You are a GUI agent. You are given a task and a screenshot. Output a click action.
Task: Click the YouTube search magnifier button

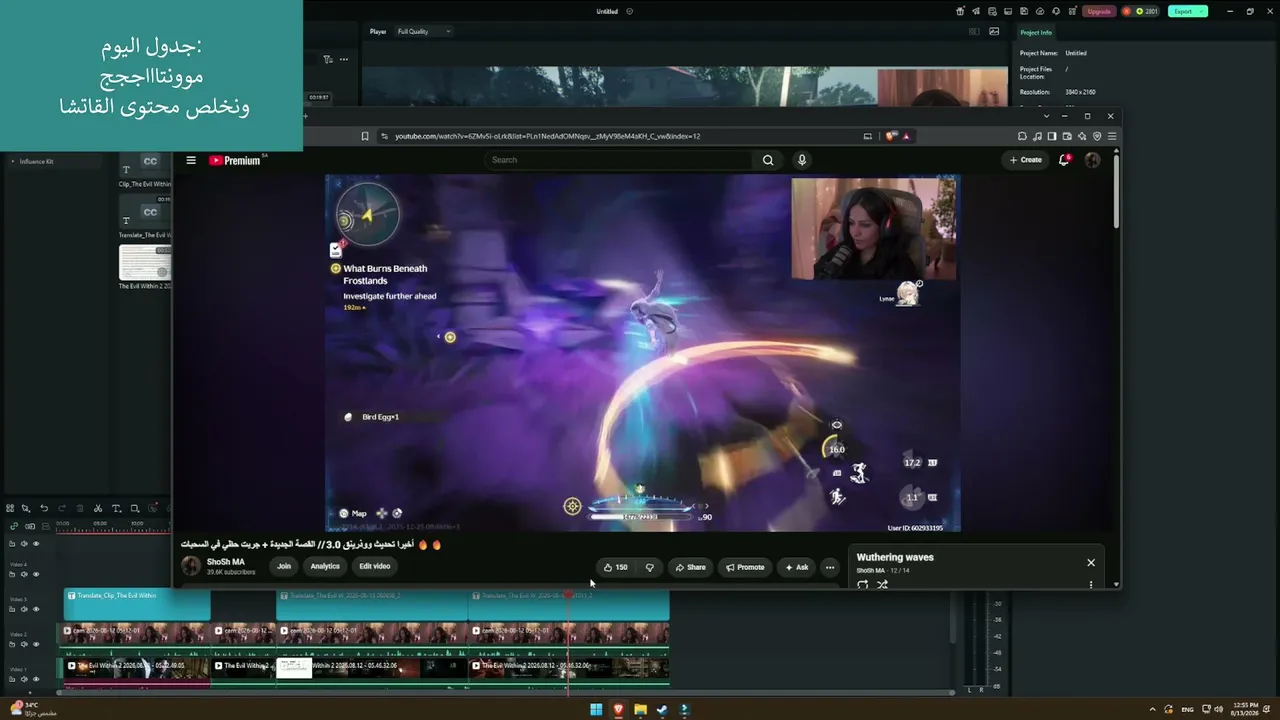[768, 160]
